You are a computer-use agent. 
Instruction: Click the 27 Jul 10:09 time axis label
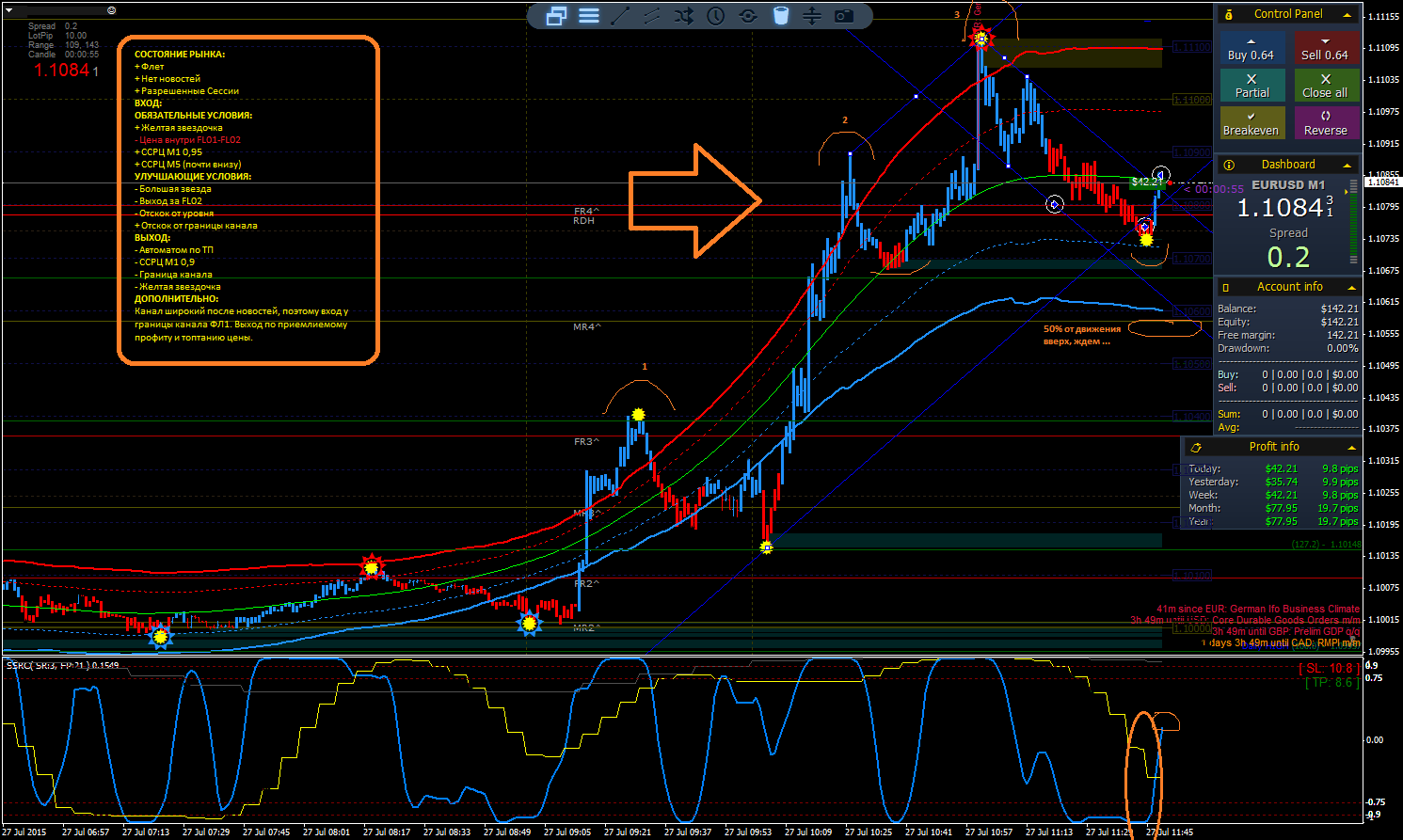coord(808,832)
